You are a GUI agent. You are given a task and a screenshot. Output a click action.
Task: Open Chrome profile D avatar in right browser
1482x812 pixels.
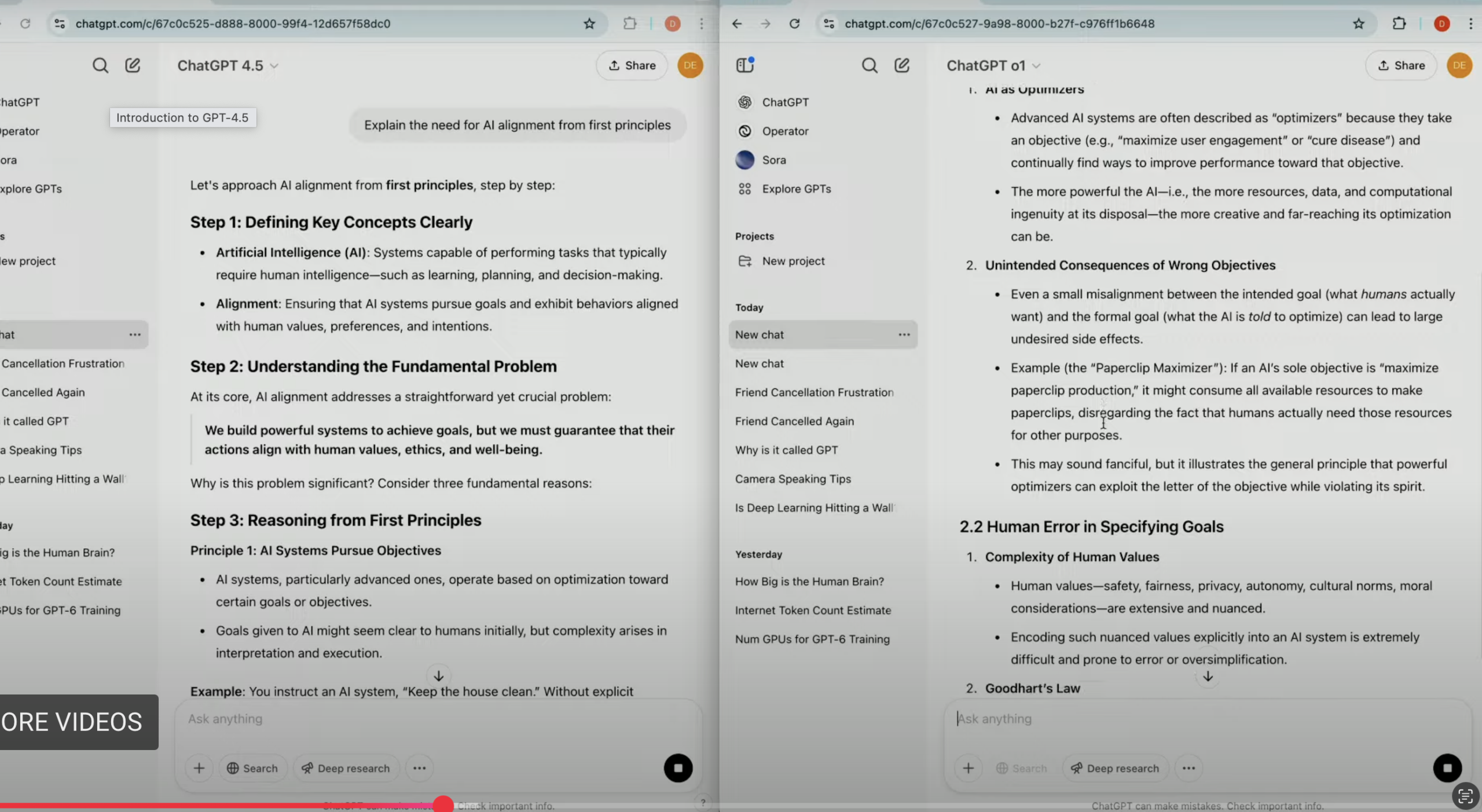pos(1441,24)
